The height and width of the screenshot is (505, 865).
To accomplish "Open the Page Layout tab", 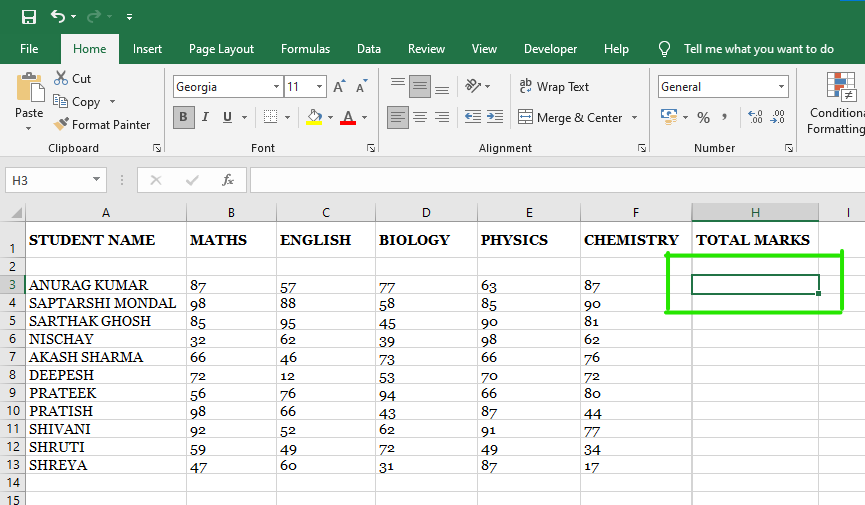I will [221, 49].
